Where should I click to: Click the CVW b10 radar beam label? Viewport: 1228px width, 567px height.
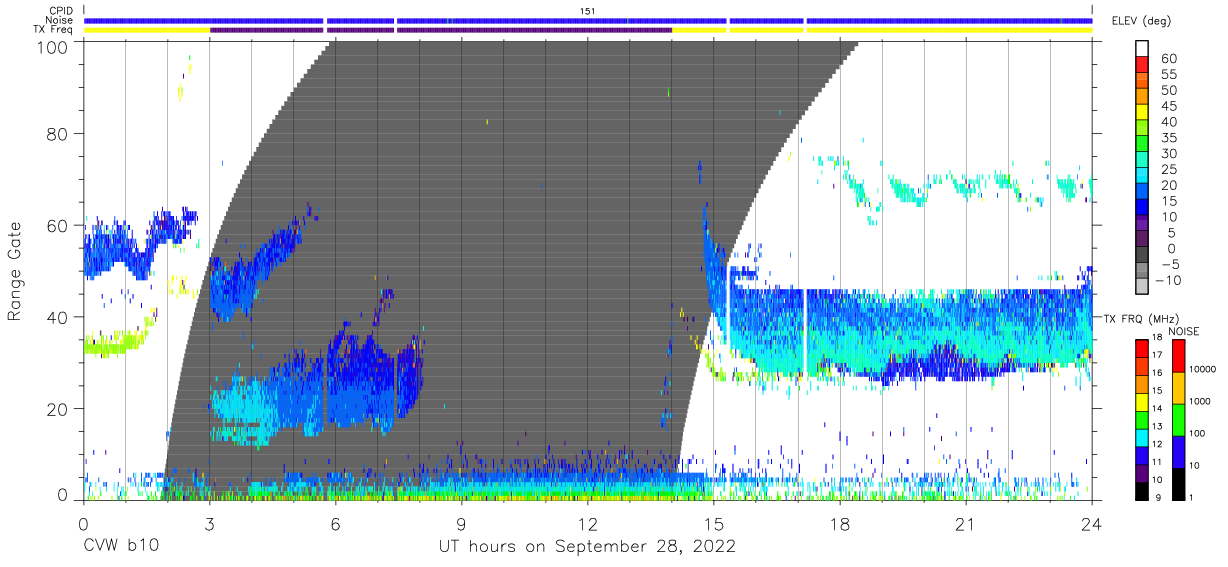point(120,547)
